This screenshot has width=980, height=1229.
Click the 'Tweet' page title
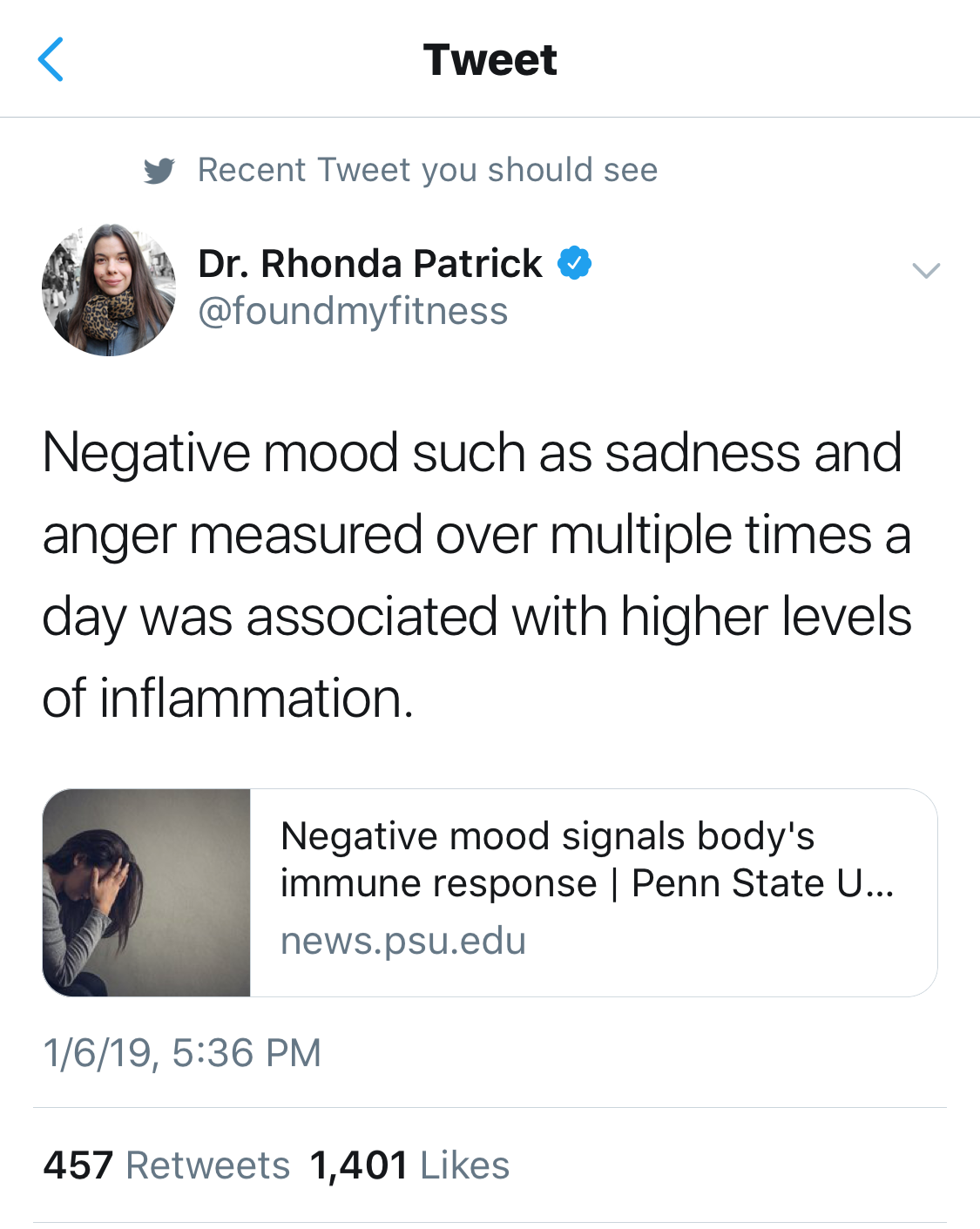tap(490, 60)
